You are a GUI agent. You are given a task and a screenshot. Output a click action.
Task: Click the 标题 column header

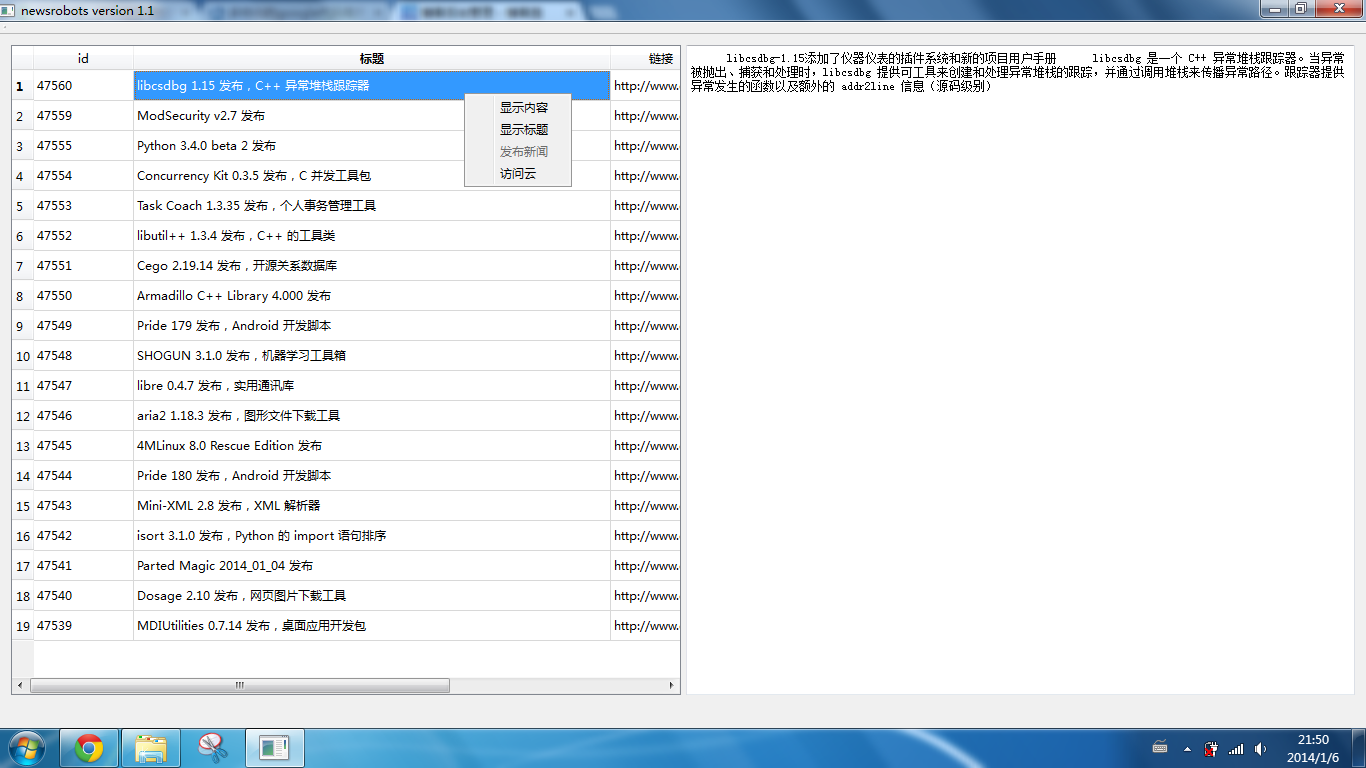tap(372, 59)
